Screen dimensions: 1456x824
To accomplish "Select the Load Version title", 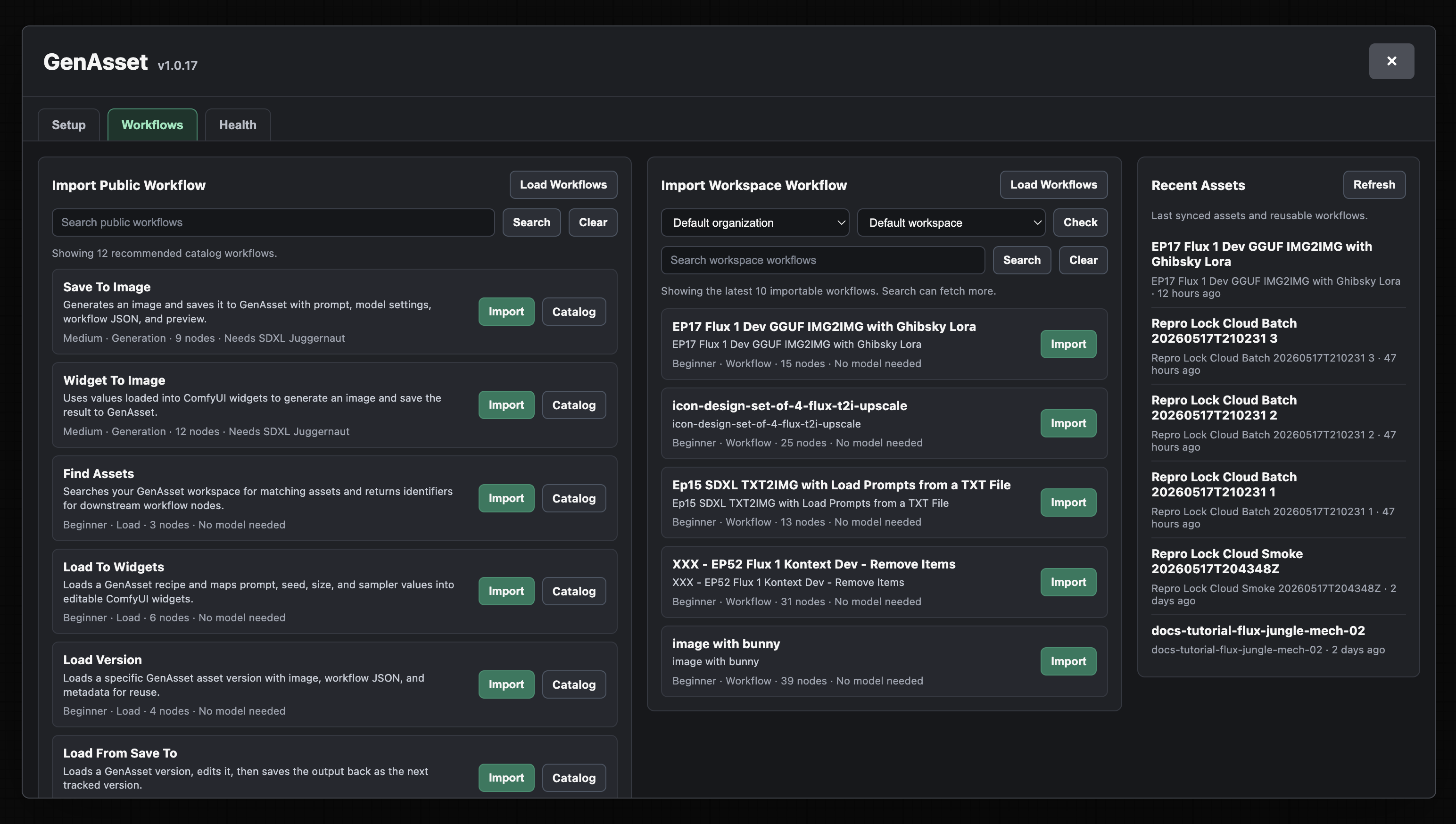I will [x=102, y=660].
